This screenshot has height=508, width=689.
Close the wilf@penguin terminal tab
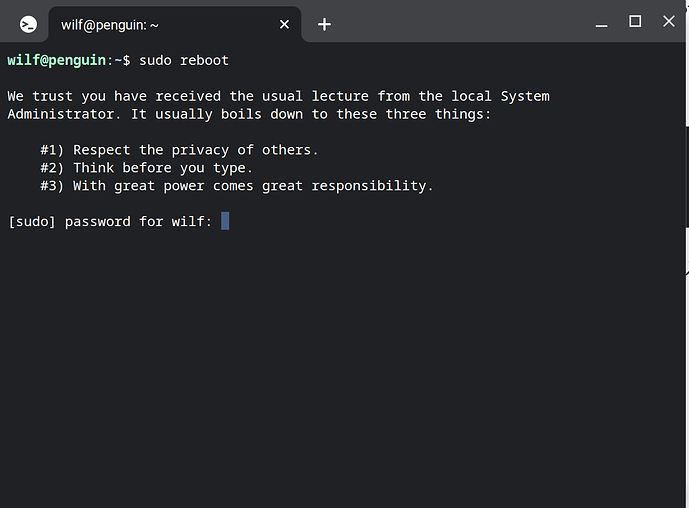[284, 25]
